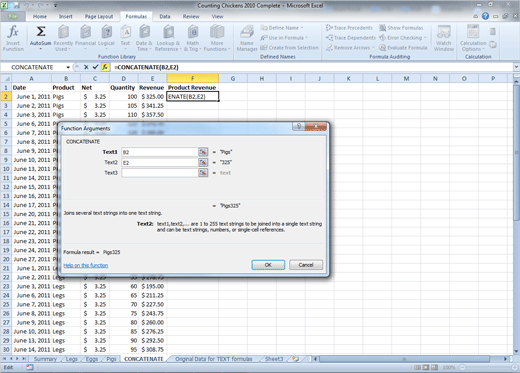
Task: Open Original Data for TEXT formulas sheet
Action: 214,359
